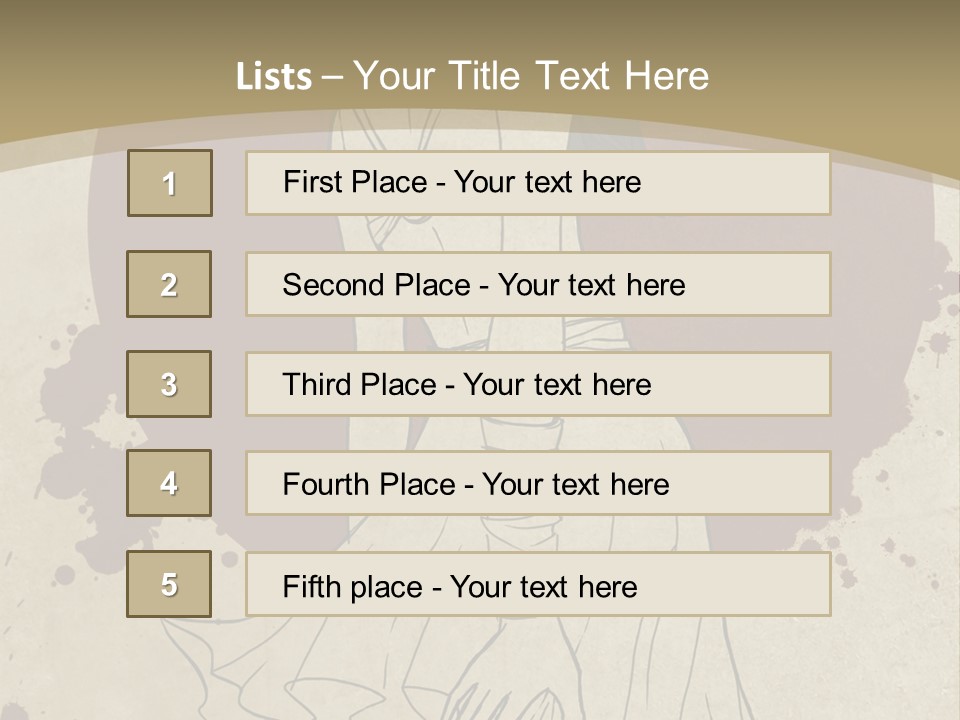
Task: Click 'Your text here' in First Place row
Action: [x=547, y=182]
